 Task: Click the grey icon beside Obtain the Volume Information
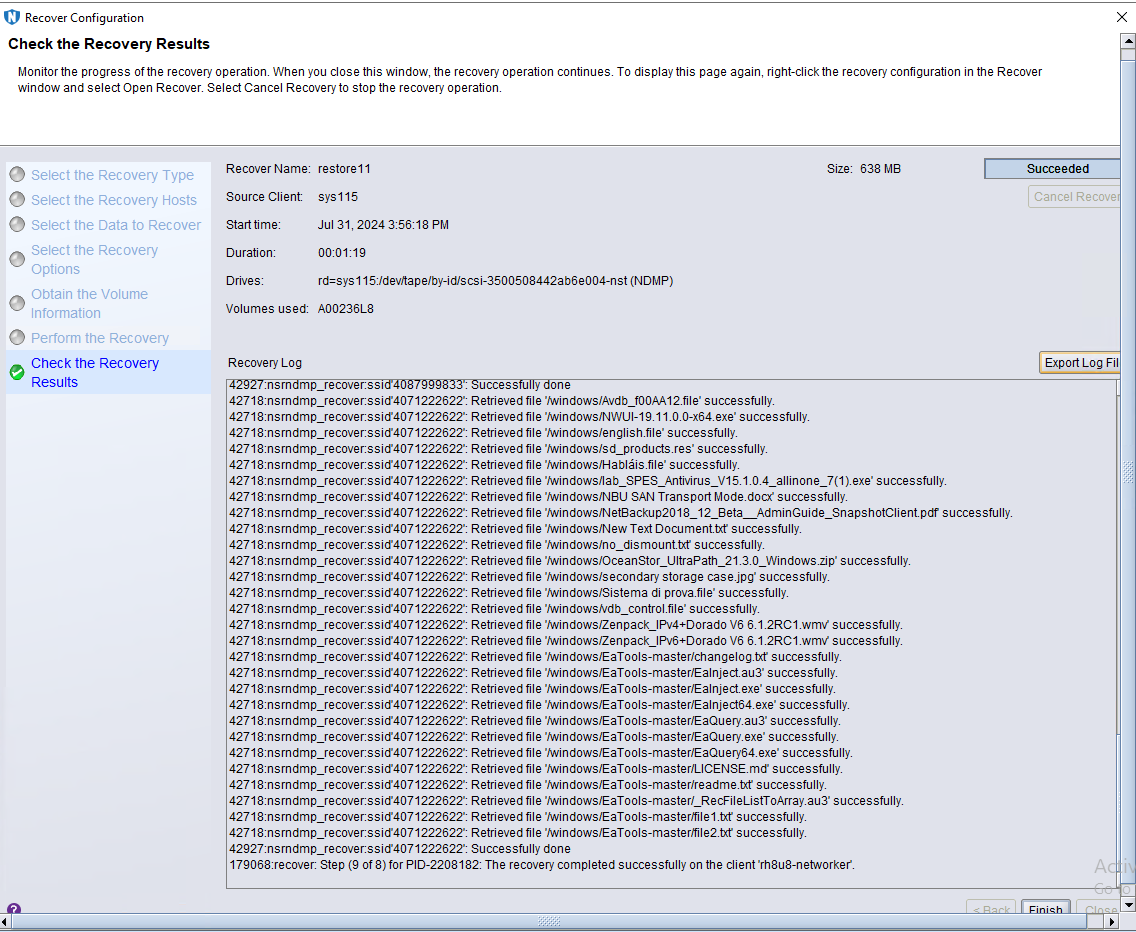click(17, 303)
